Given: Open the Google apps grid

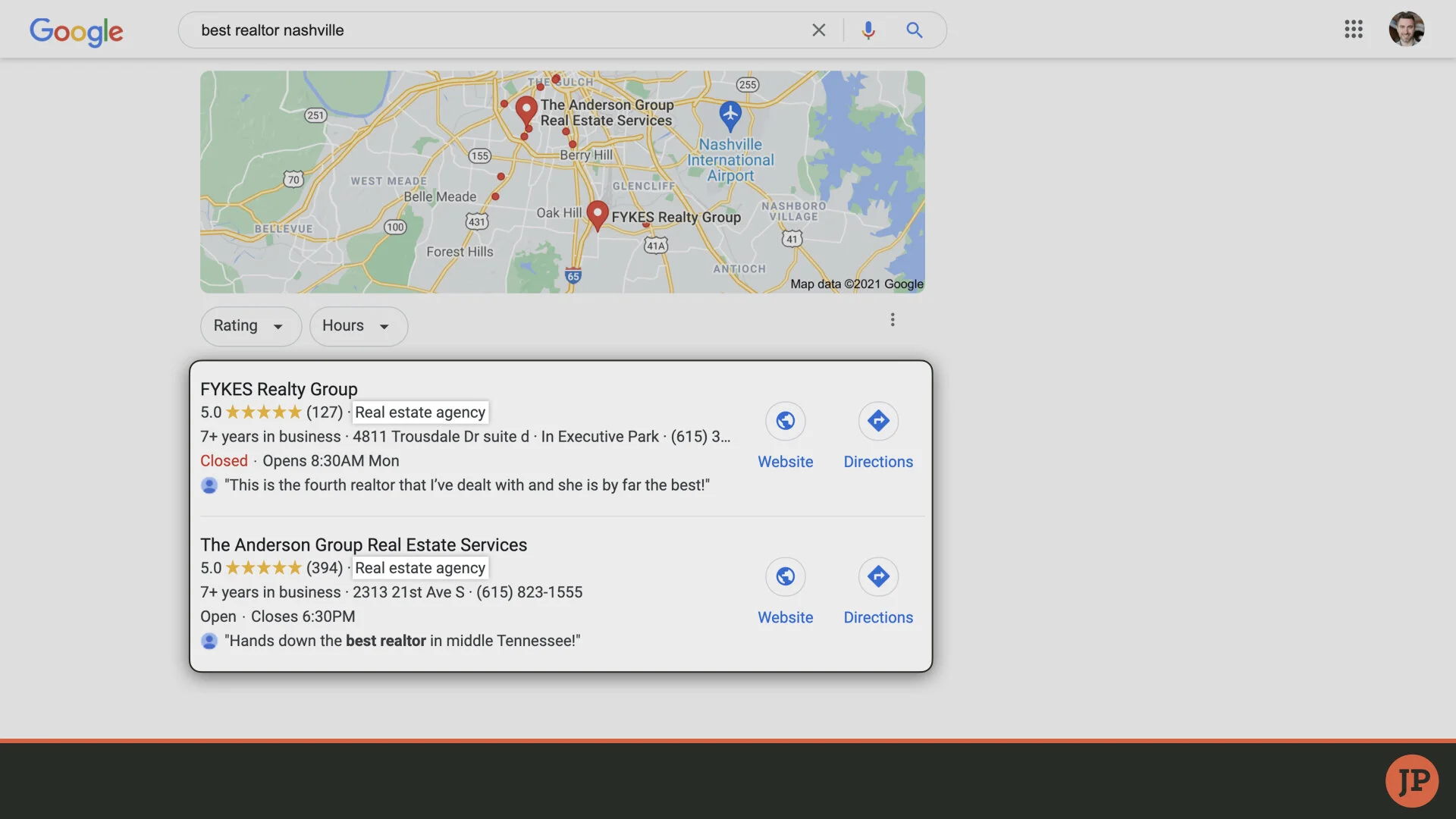Looking at the screenshot, I should pos(1354,30).
